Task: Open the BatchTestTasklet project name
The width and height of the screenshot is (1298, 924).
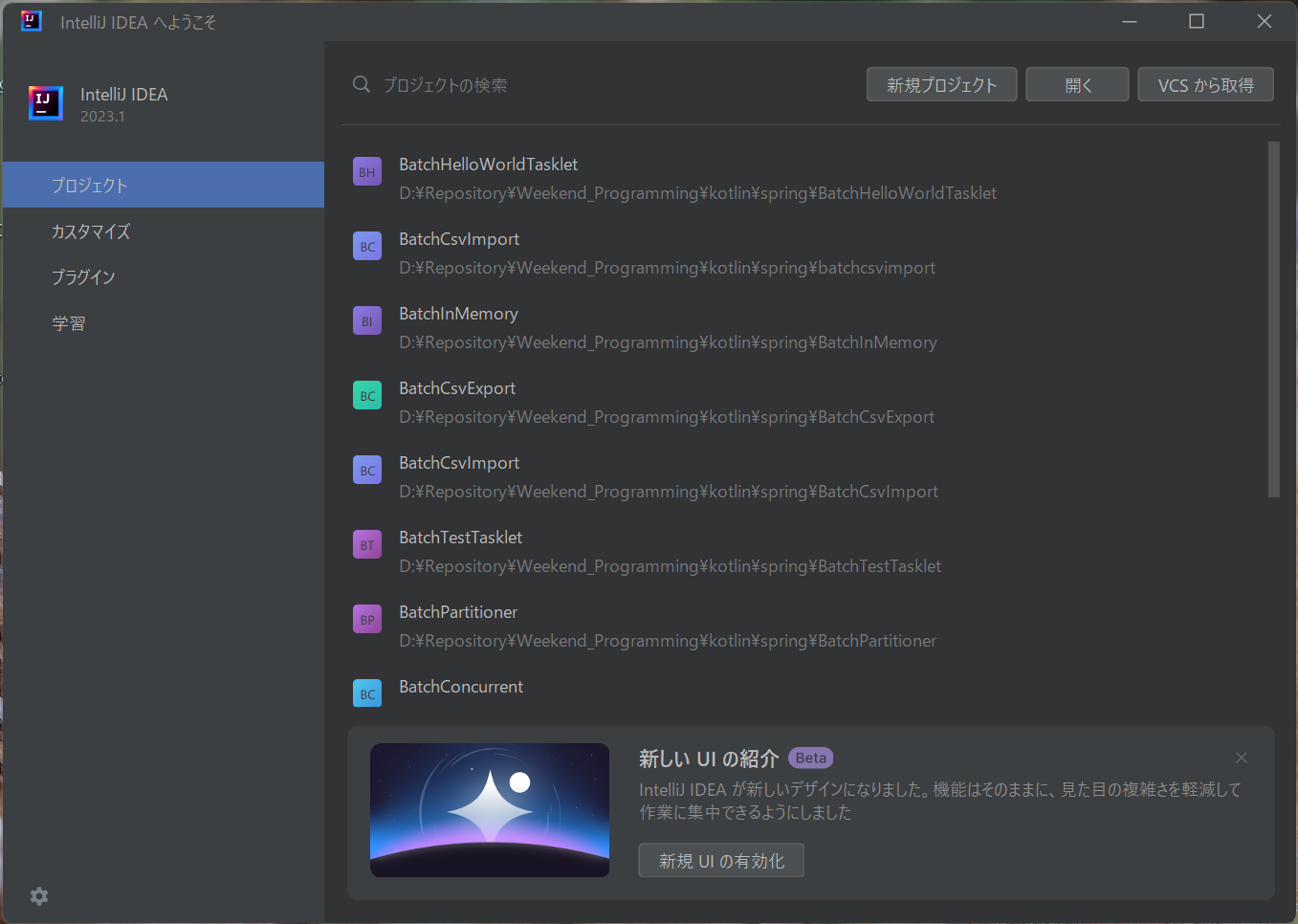Action: [x=460, y=538]
